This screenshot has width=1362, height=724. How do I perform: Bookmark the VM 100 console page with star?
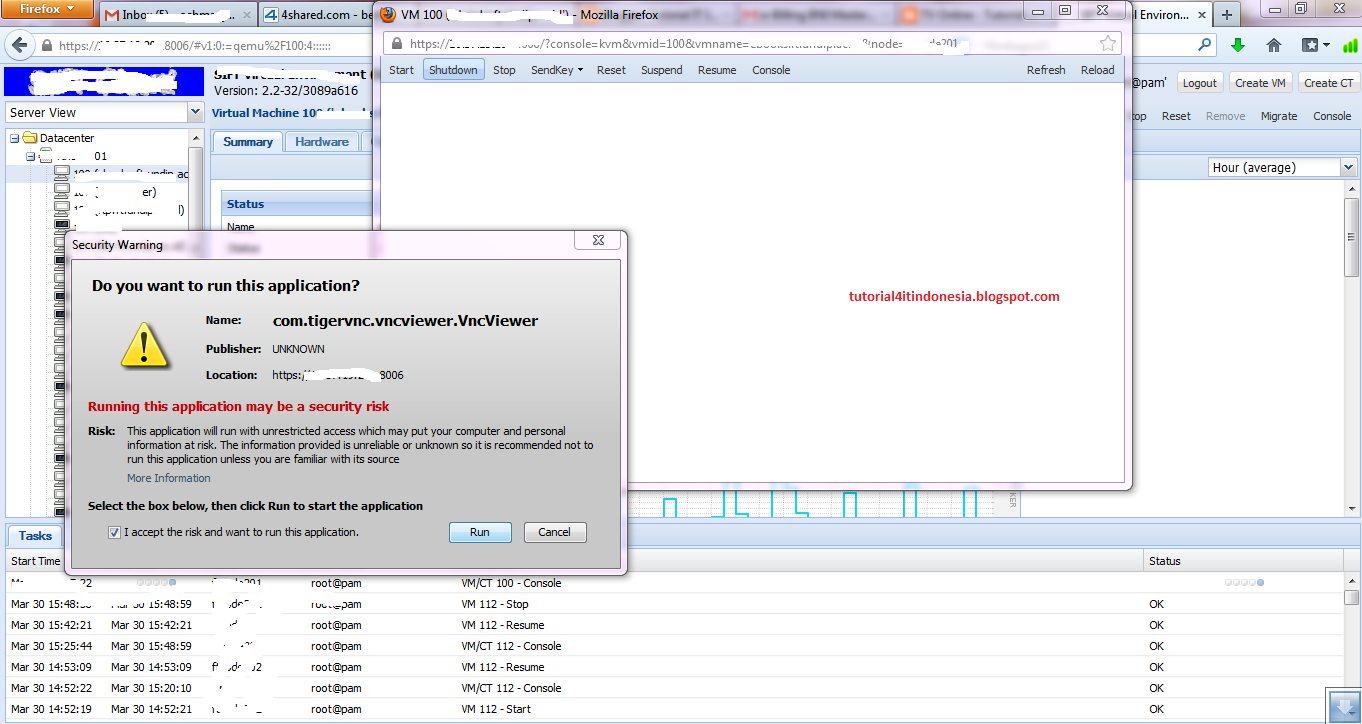1107,44
